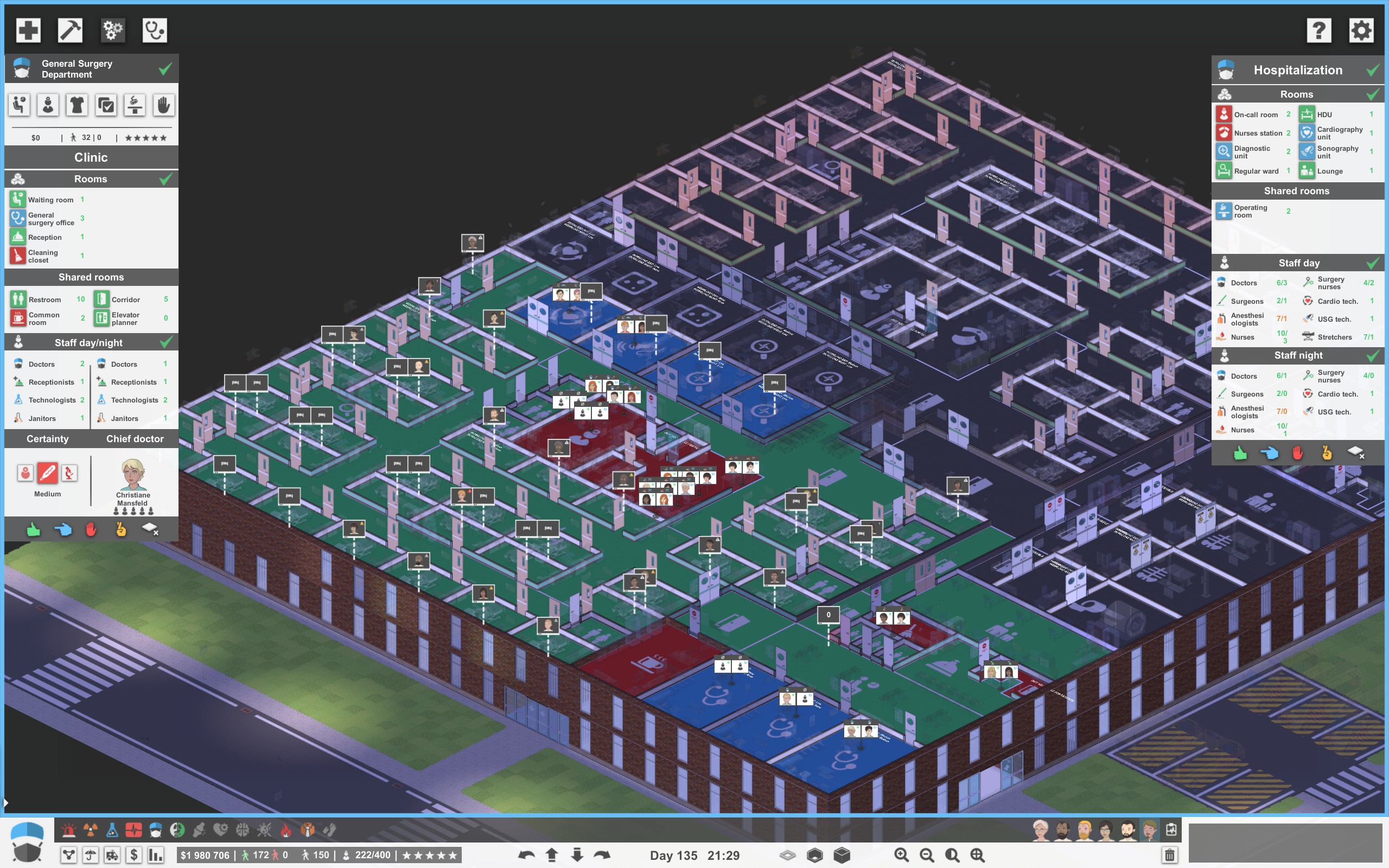Toggle the Hospitalization header green checkmark
The height and width of the screenshot is (868, 1389).
click(x=1372, y=70)
